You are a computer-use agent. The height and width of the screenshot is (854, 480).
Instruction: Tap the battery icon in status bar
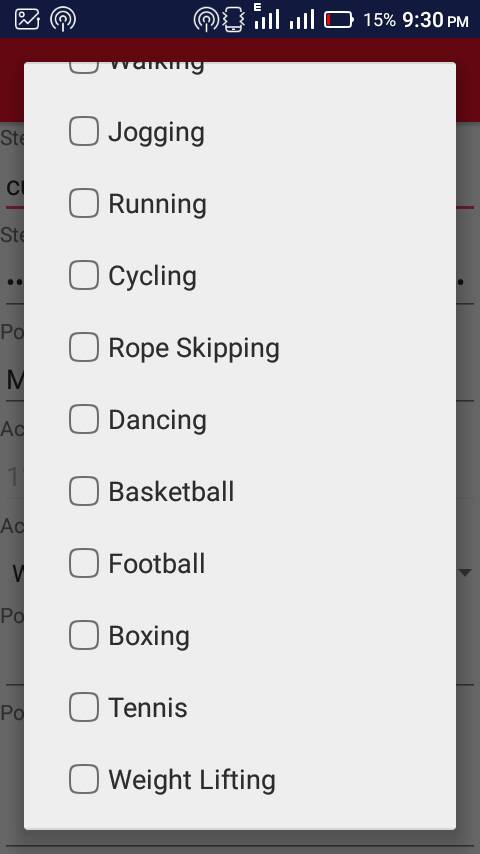click(339, 20)
